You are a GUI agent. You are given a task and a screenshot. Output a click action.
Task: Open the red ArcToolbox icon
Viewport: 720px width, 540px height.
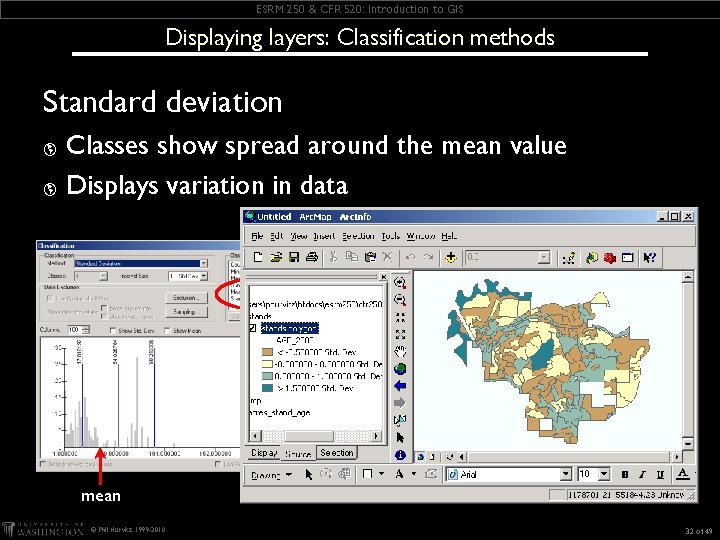point(609,258)
